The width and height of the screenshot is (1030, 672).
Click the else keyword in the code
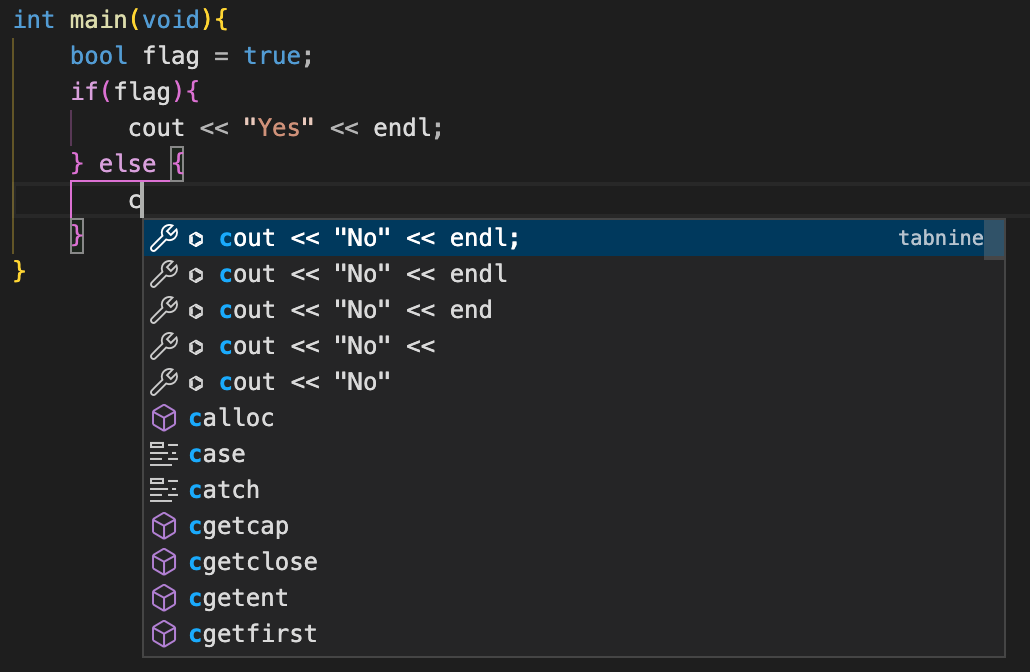click(x=127, y=164)
